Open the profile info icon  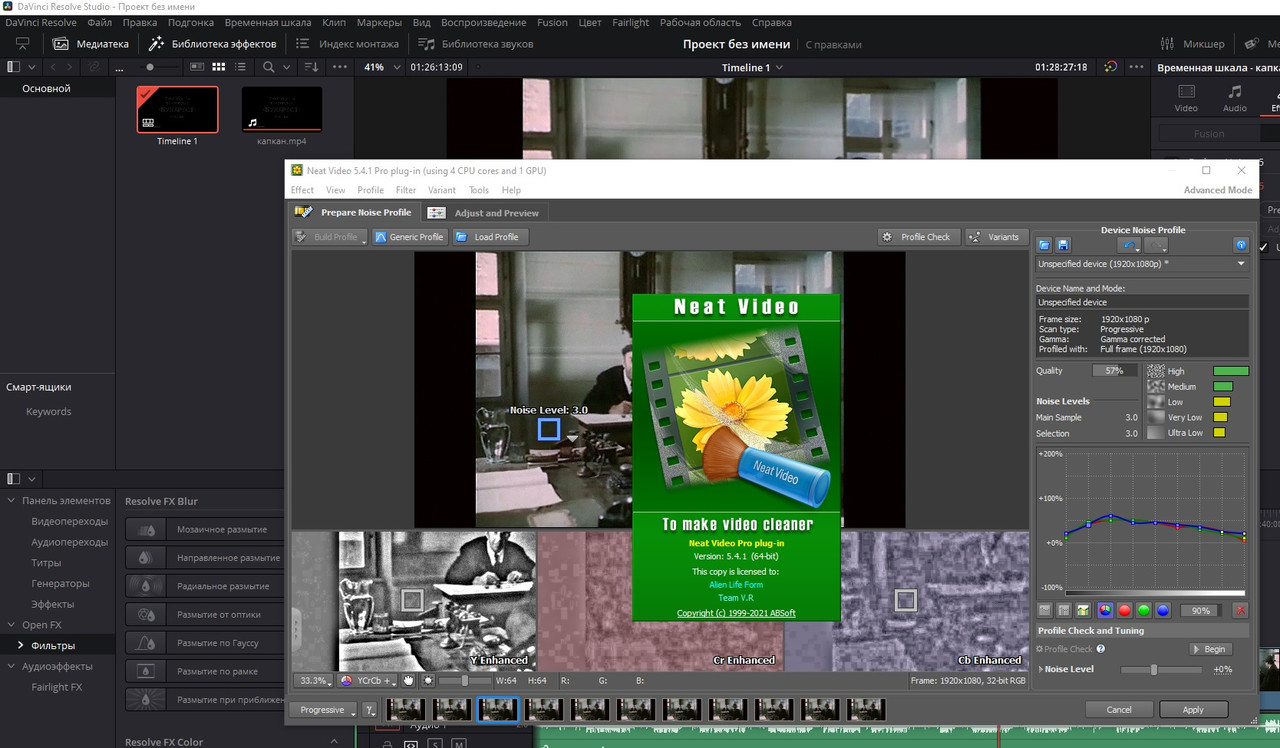coord(1241,245)
